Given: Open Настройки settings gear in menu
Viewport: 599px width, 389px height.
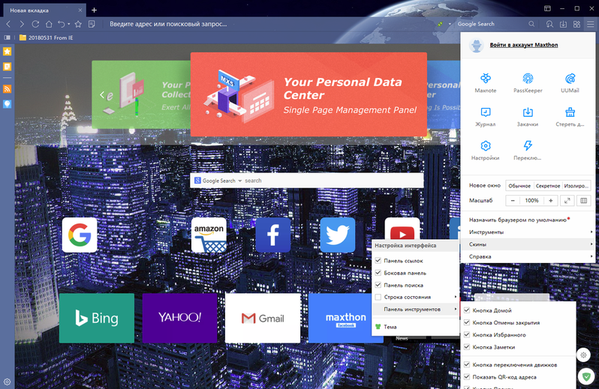Looking at the screenshot, I should click(x=486, y=150).
